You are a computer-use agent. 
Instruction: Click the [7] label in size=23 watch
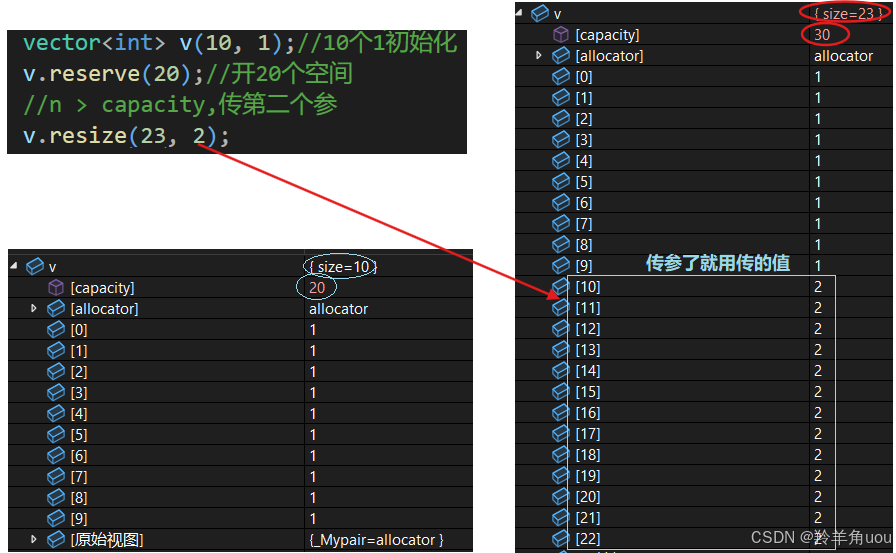tap(584, 224)
